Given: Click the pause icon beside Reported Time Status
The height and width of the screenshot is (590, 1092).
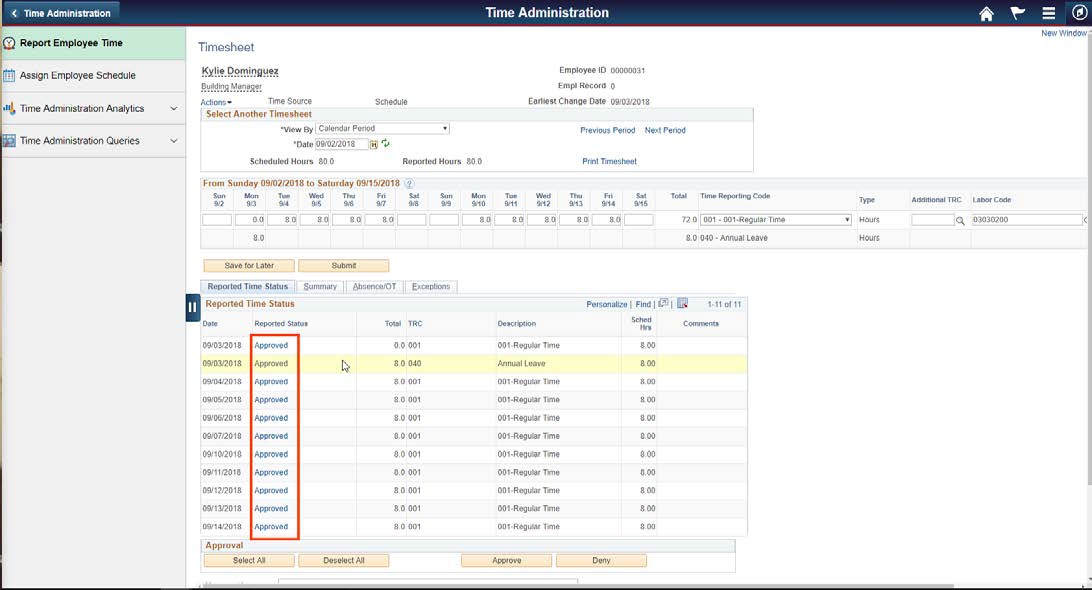Looking at the screenshot, I should pos(191,306).
